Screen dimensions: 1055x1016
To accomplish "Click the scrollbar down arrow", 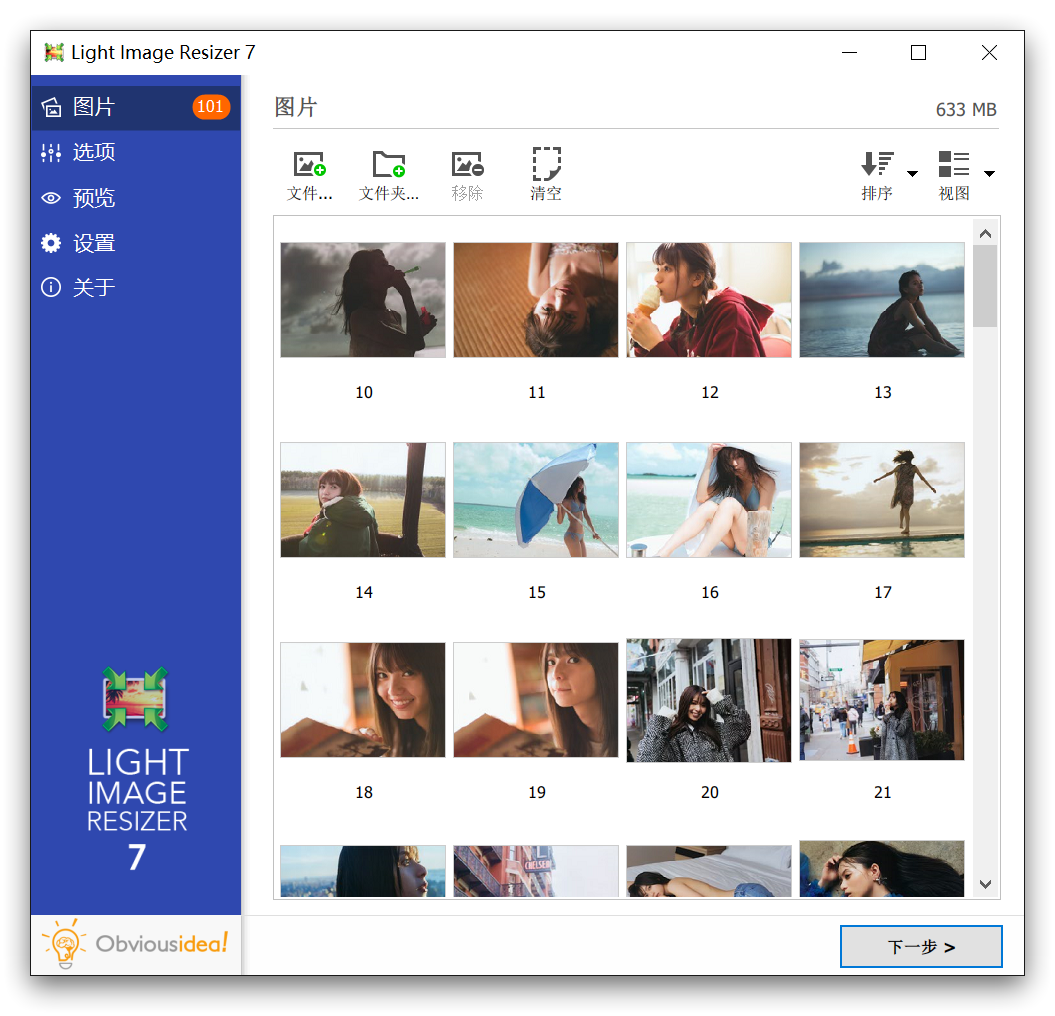I will point(985,884).
